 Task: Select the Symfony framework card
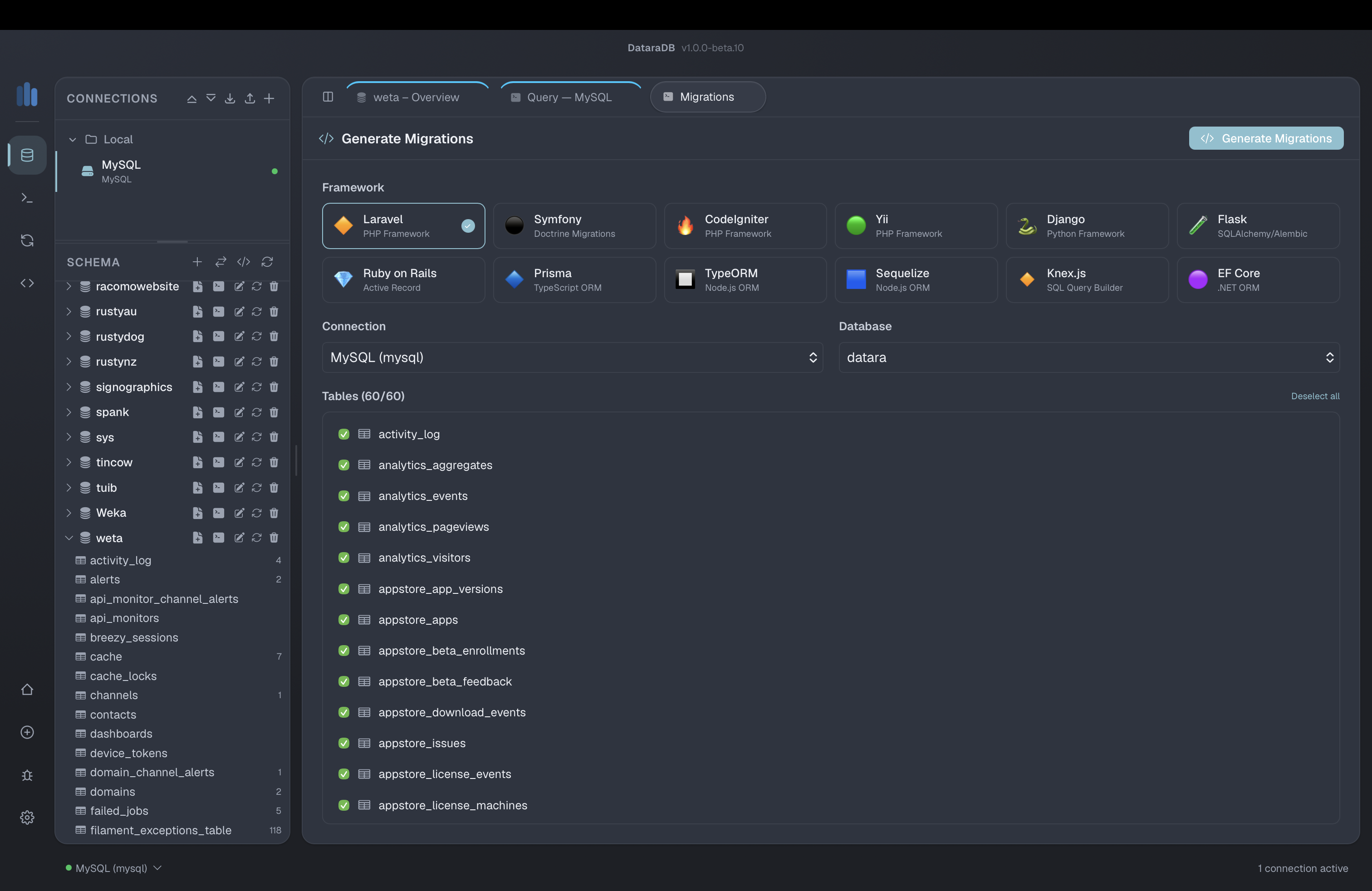coord(574,226)
